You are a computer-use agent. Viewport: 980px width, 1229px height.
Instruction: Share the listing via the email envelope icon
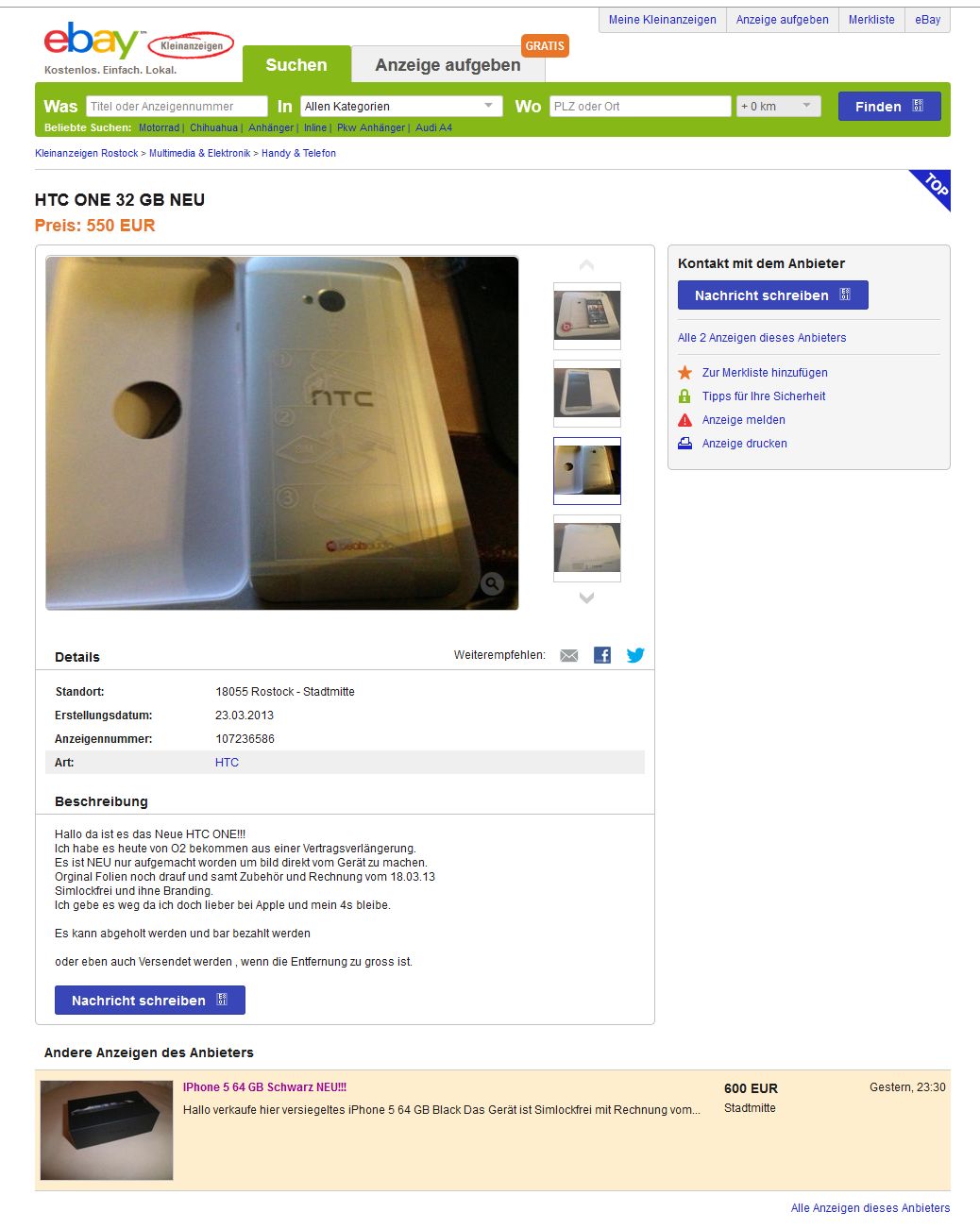[568, 655]
